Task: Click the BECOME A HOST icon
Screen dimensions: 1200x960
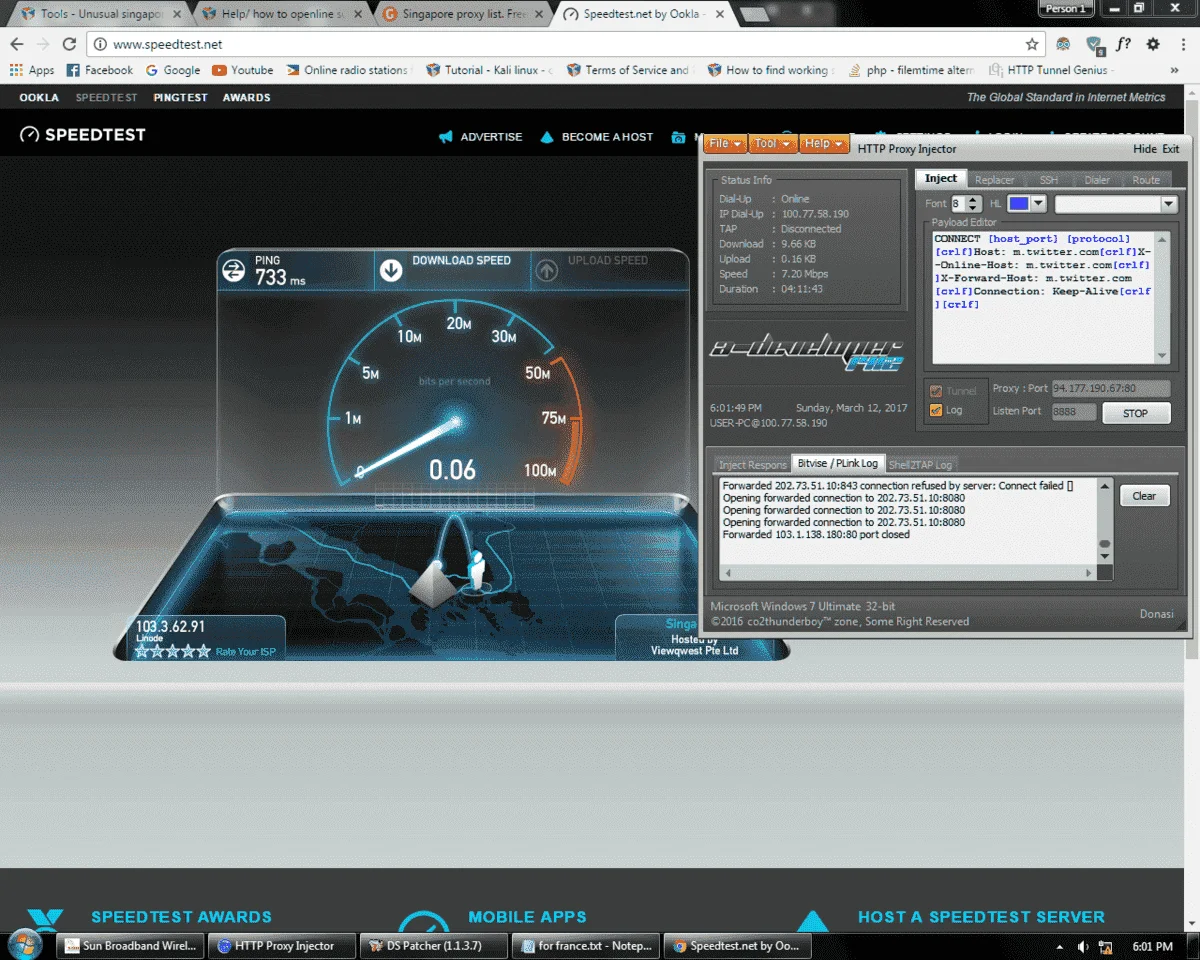Action: tap(546, 137)
